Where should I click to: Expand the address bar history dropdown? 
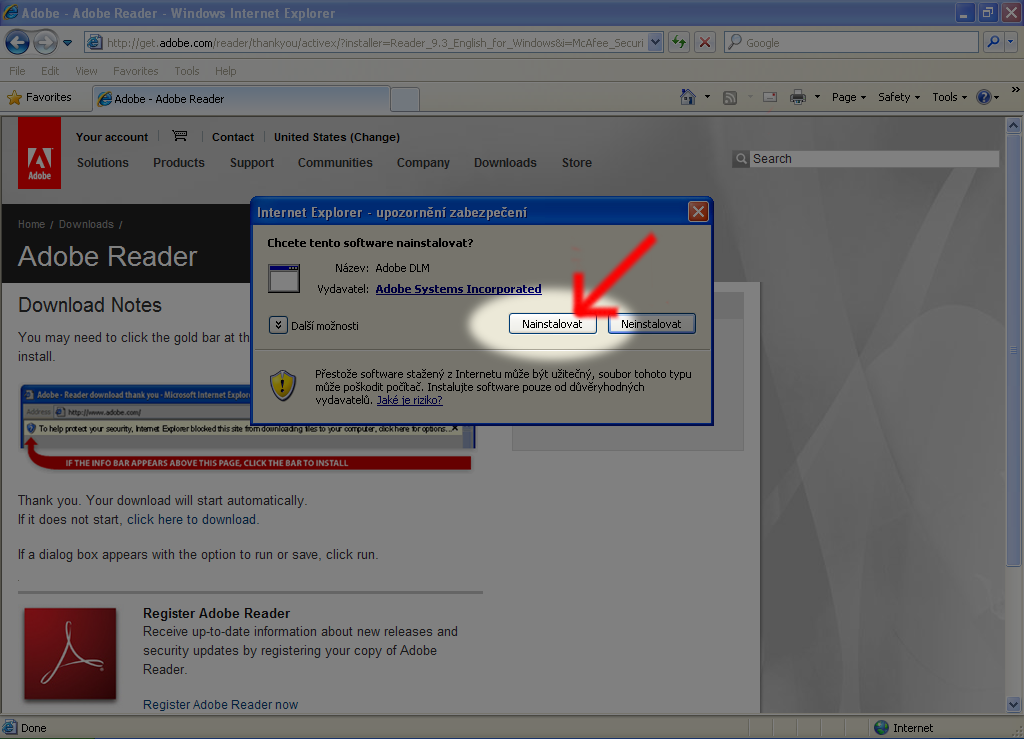point(656,43)
